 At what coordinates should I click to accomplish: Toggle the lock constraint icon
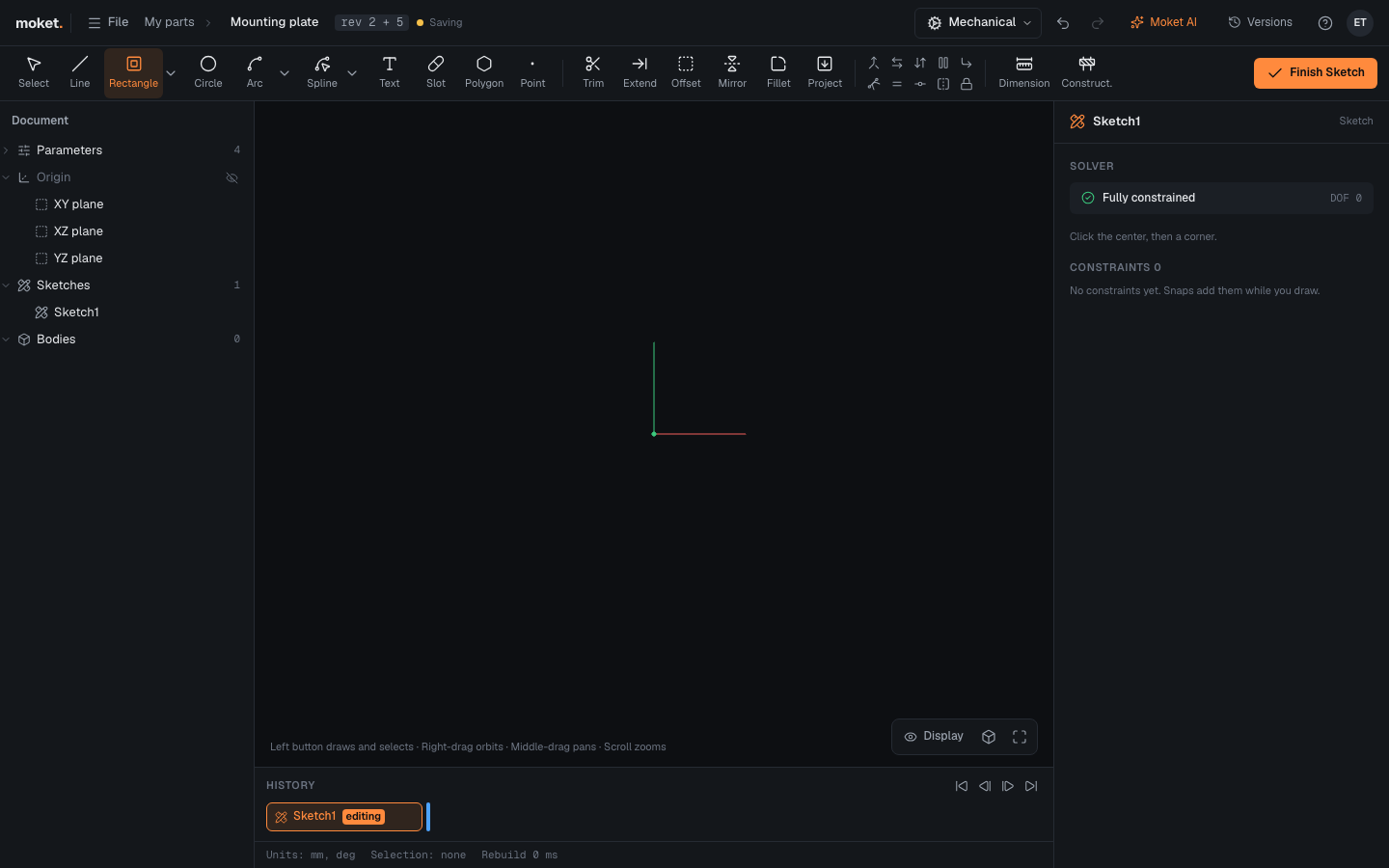967,84
